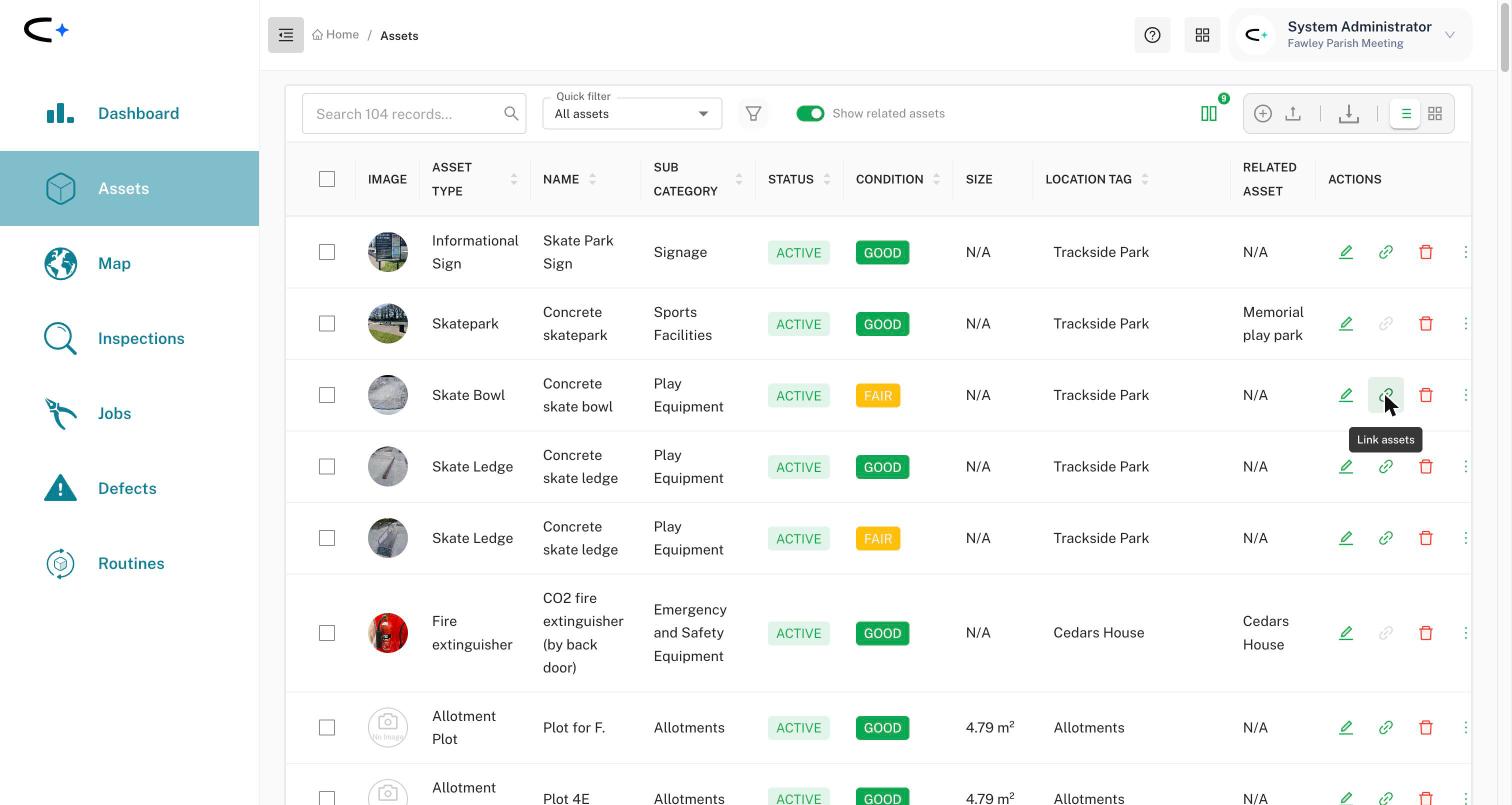This screenshot has width=1512, height=805.
Task: Sort by Asset Type column
Action: (x=514, y=179)
